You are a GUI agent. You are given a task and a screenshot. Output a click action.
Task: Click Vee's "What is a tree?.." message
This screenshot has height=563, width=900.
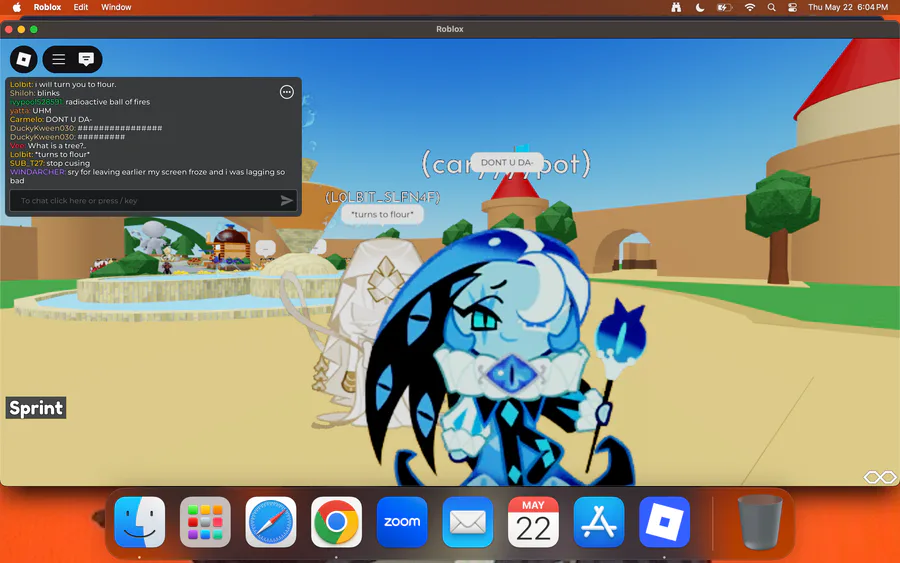coord(48,146)
